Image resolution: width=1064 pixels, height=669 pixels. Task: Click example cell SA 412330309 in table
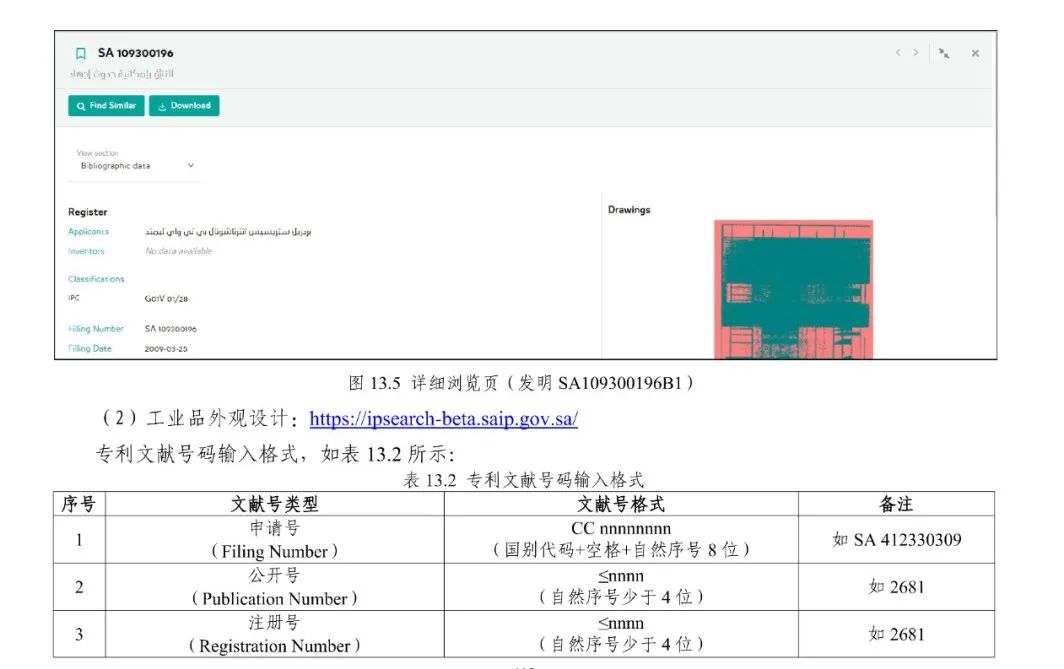point(896,540)
